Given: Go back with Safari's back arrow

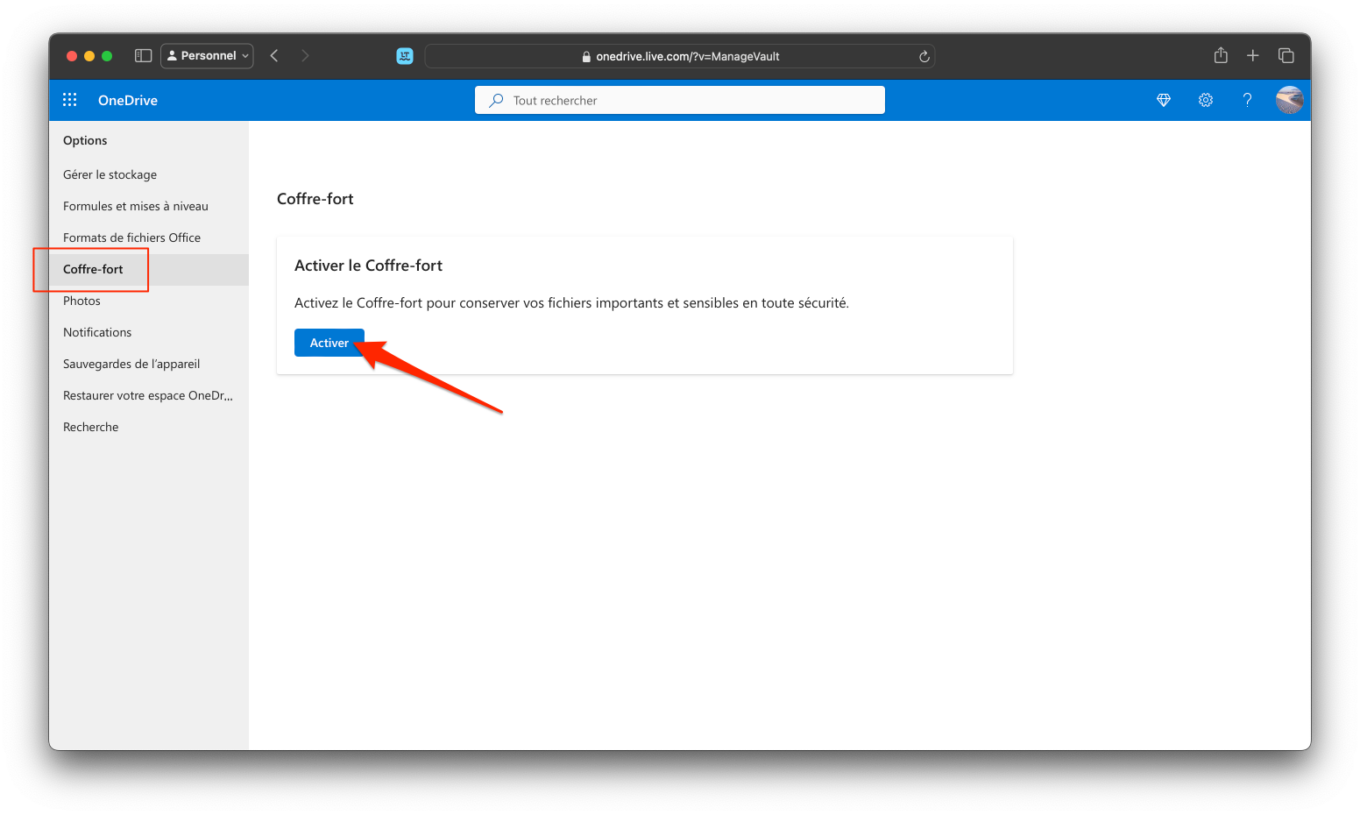Looking at the screenshot, I should [x=274, y=56].
